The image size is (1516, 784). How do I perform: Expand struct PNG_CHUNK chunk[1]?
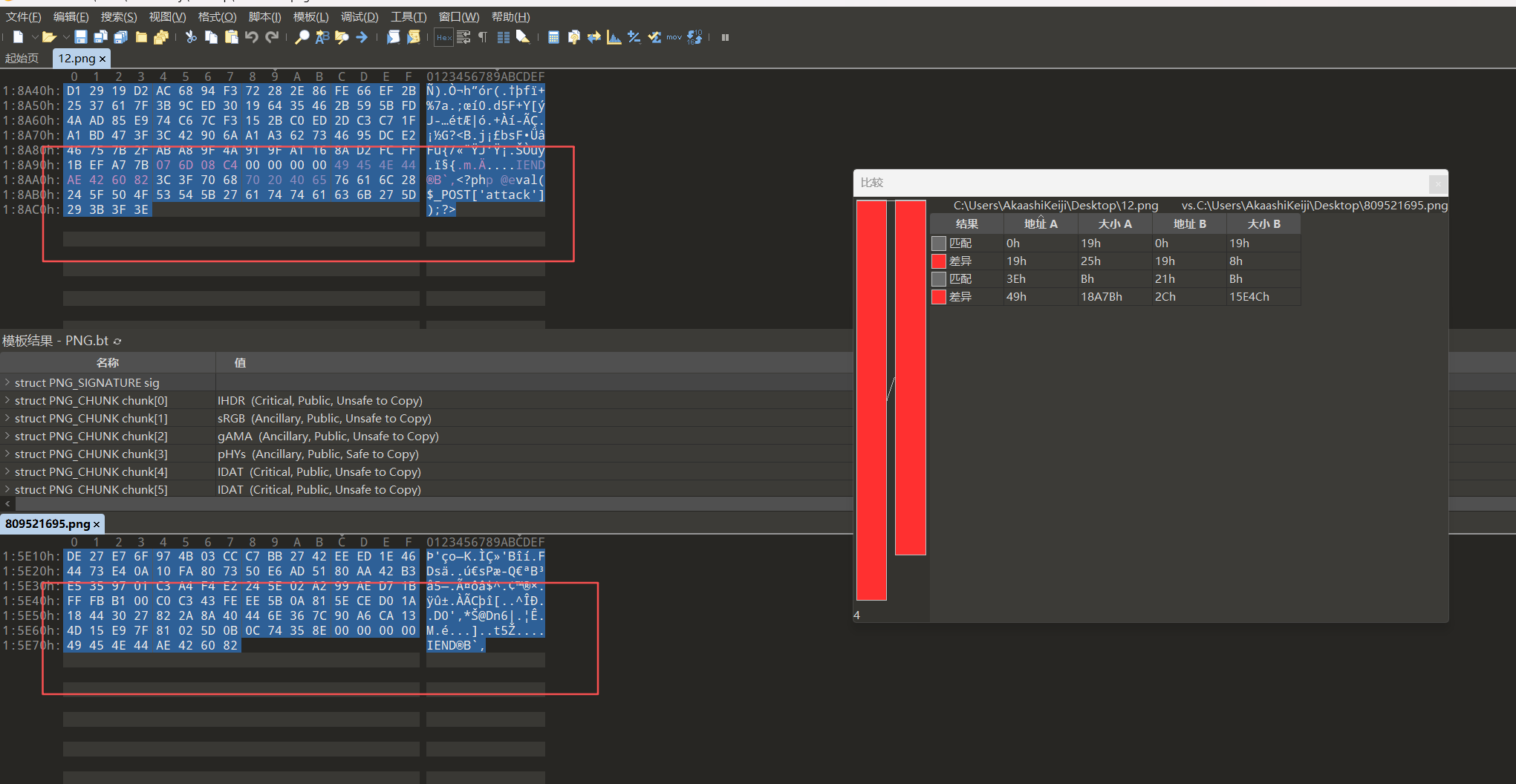tap(7, 418)
